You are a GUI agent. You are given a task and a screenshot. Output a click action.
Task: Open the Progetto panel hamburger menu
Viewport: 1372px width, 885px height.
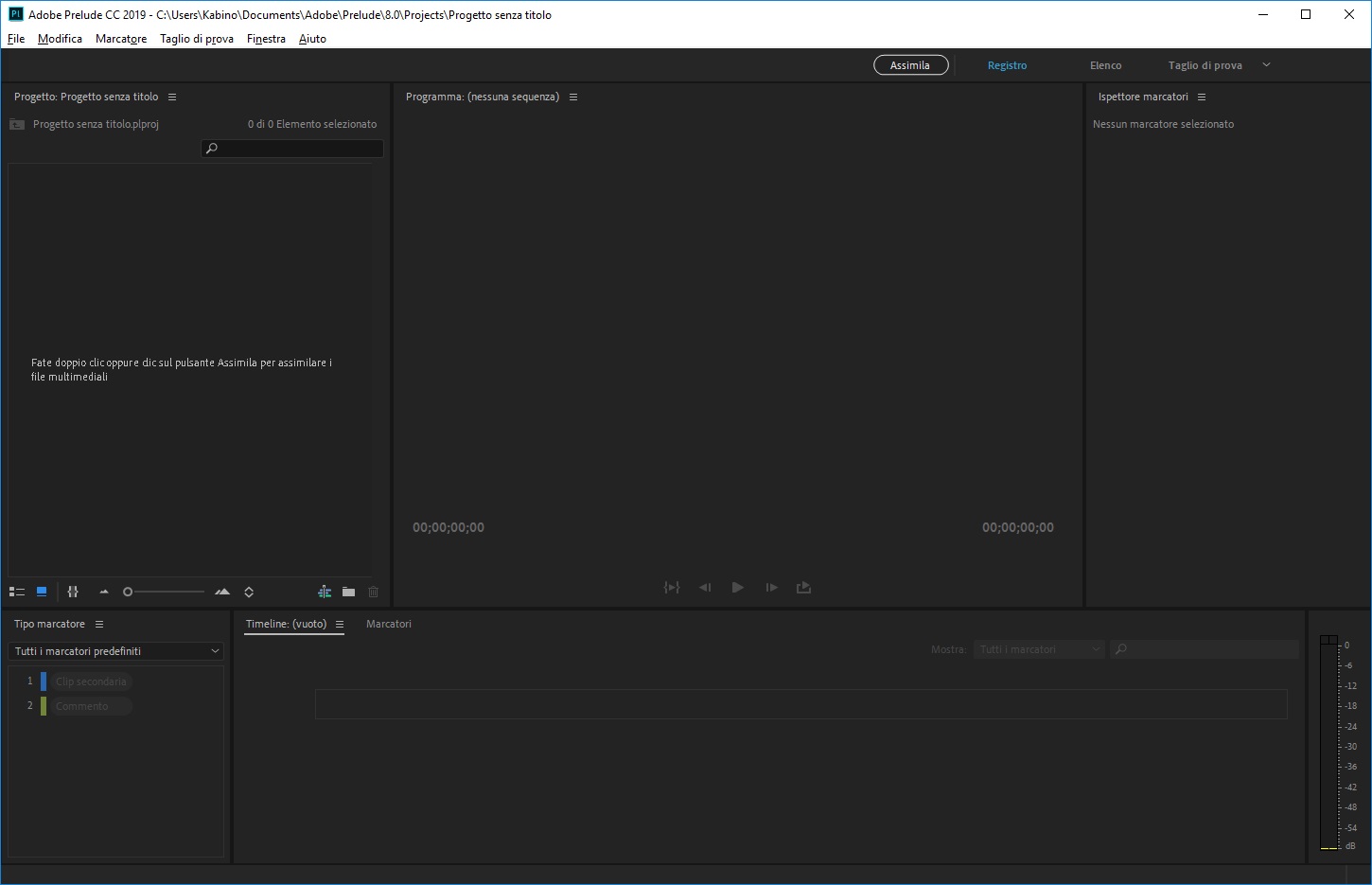click(x=172, y=97)
